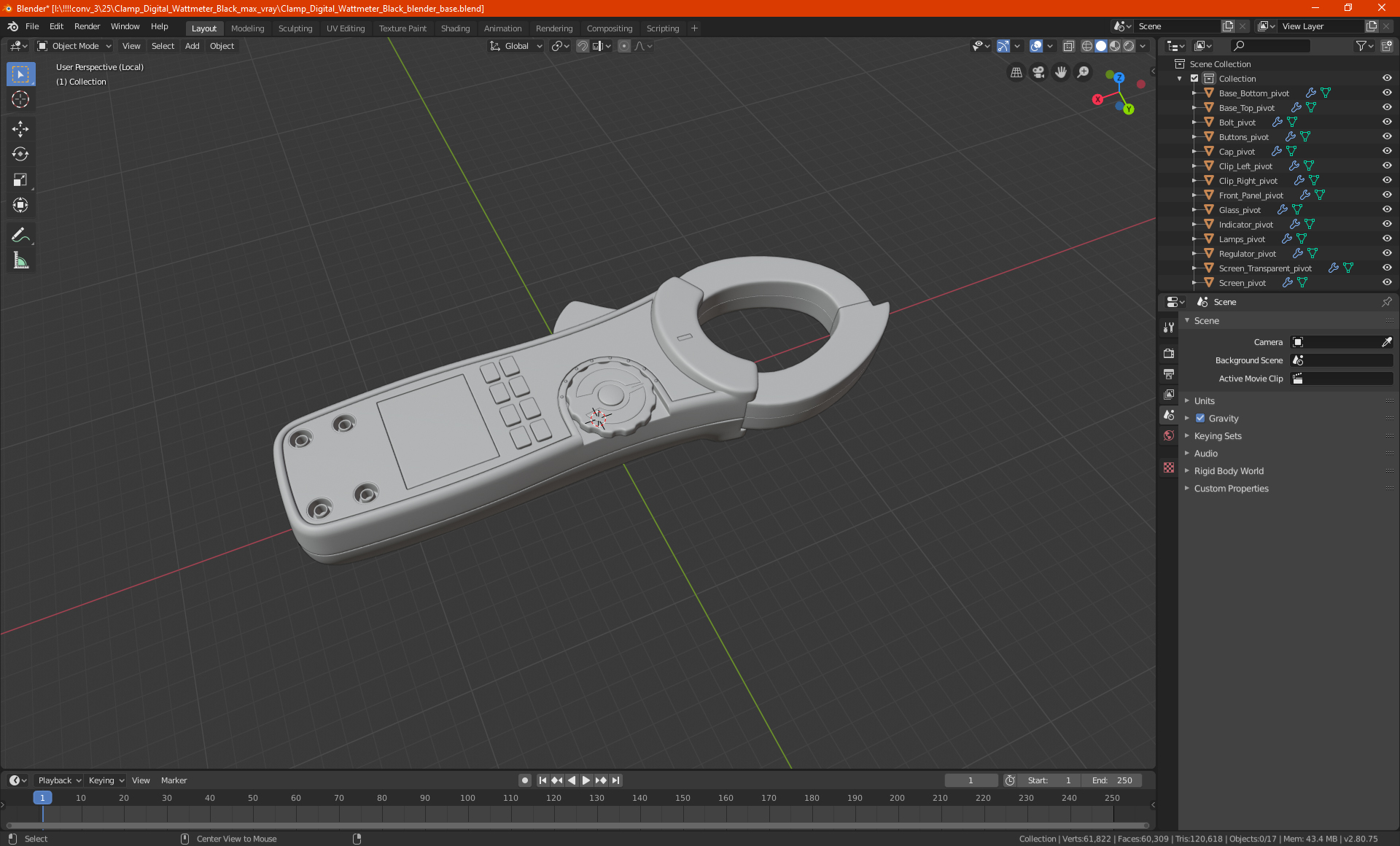Play the animation forward
The height and width of the screenshot is (846, 1400).
(x=586, y=780)
